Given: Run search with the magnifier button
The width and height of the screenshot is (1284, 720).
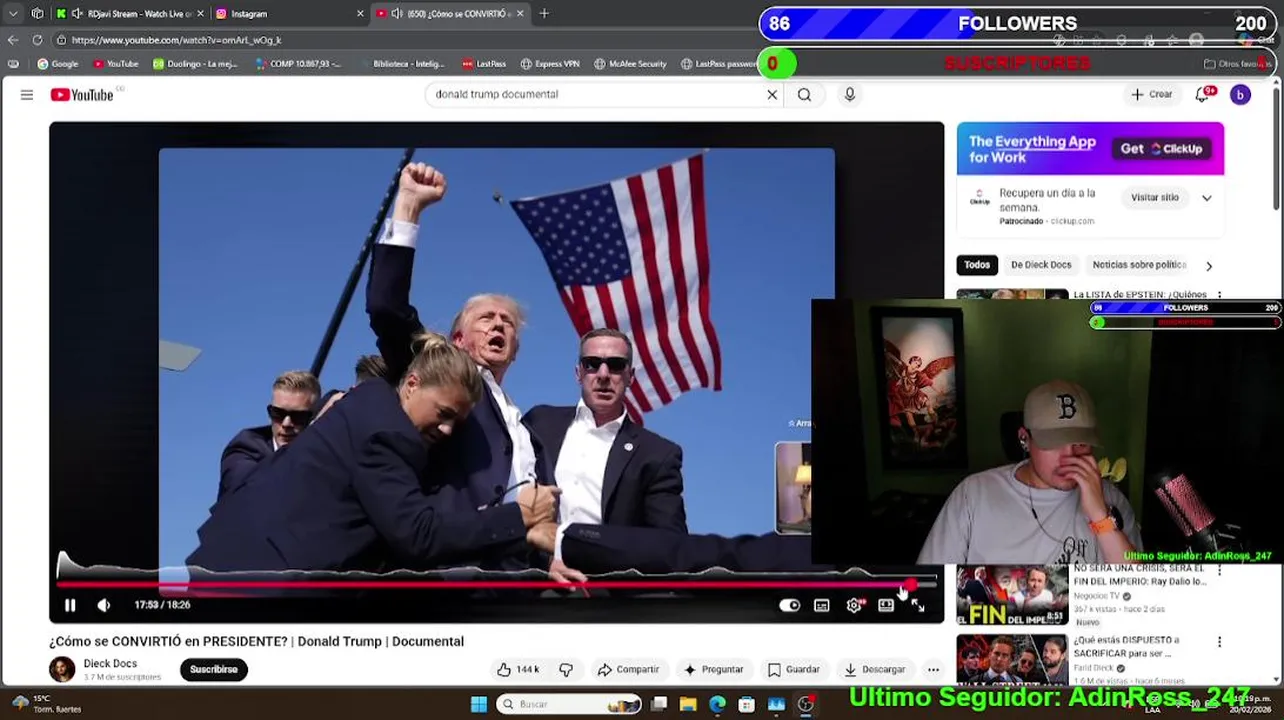Looking at the screenshot, I should coord(804,95).
